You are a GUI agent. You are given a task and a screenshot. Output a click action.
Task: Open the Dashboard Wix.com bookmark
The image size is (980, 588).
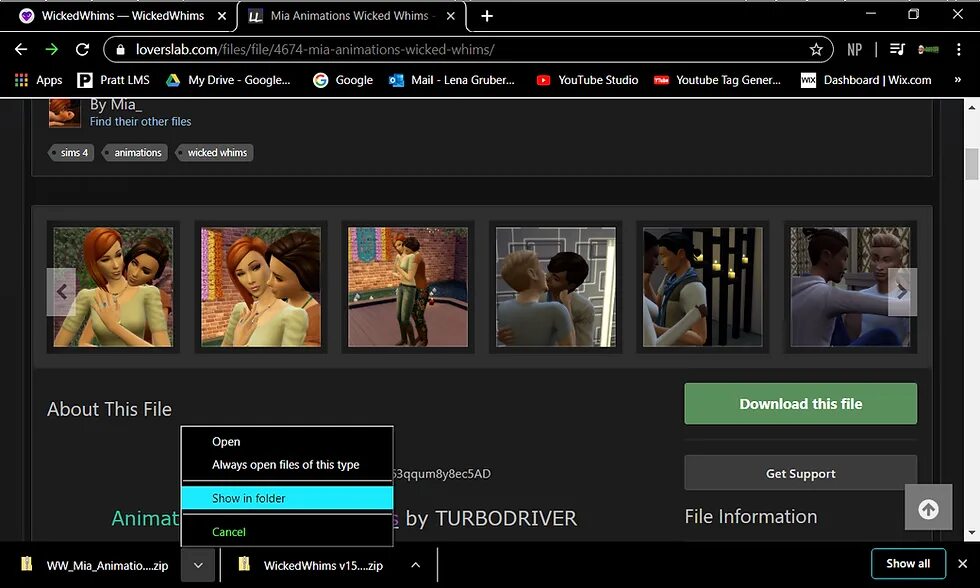866,80
